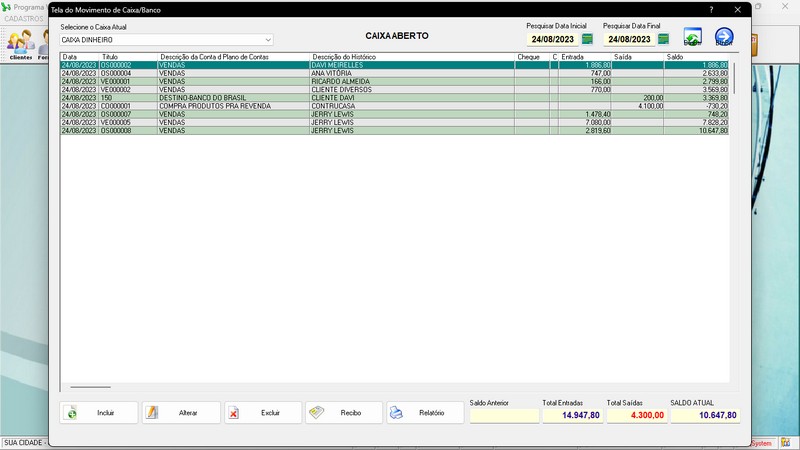Click the Descrição da Conta column header
The width and height of the screenshot is (800, 450).
point(234,57)
